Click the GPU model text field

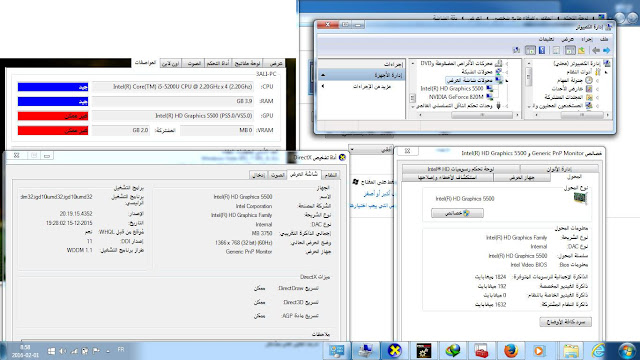173,116
